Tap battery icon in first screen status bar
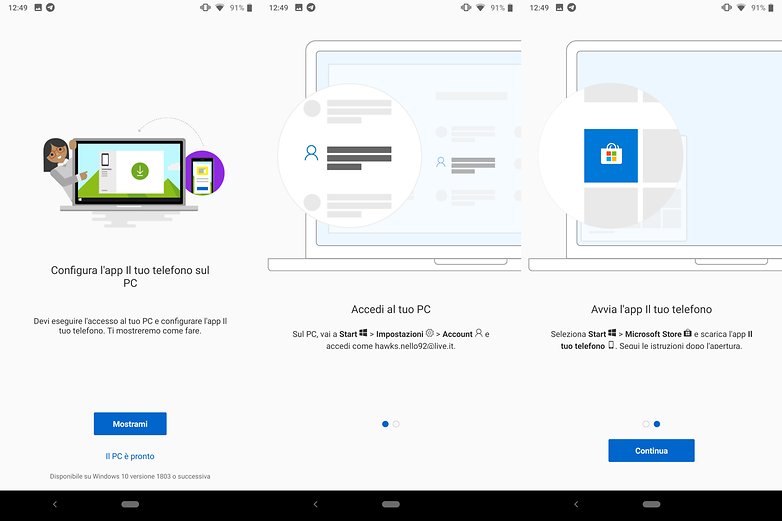782x521 pixels. tap(249, 7)
